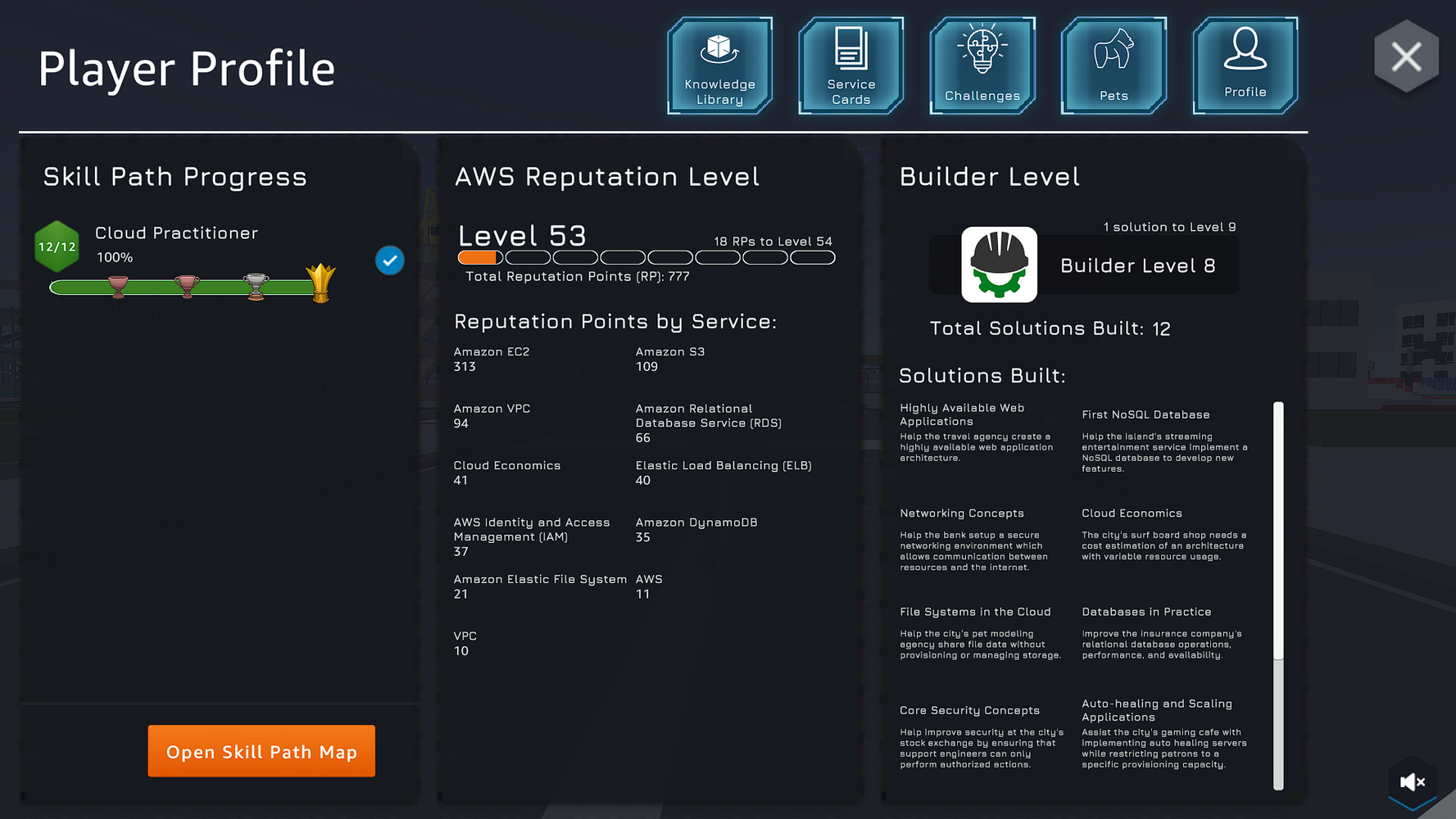
Task: Select the Profile tab icon
Action: (1245, 66)
